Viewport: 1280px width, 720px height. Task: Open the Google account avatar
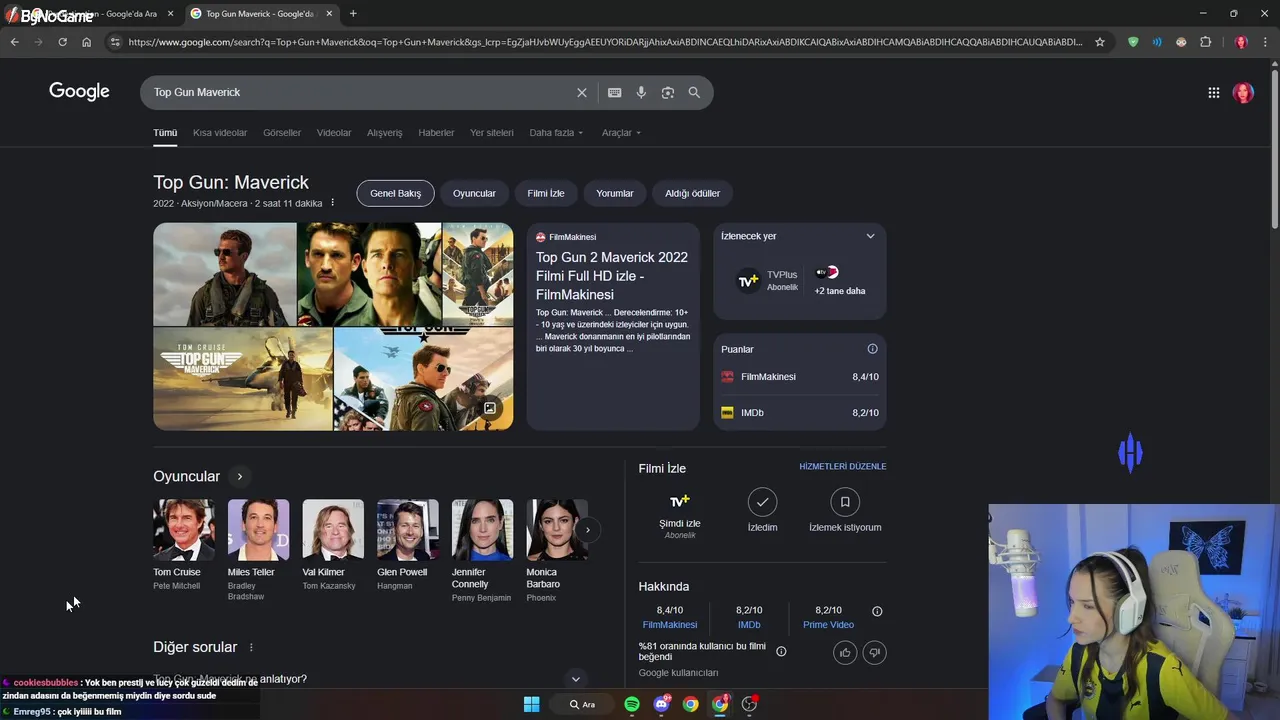[1243, 92]
